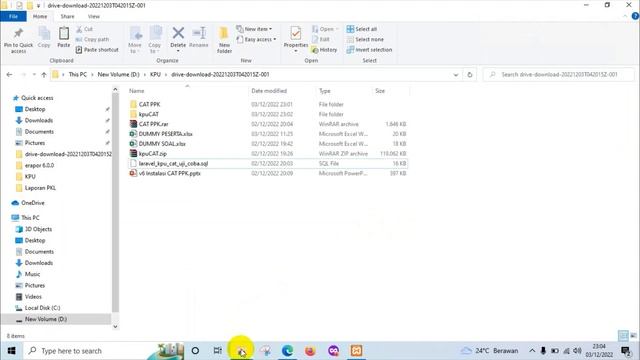
Task: Select 3D Objects under This PC
Action: [x=38, y=229]
